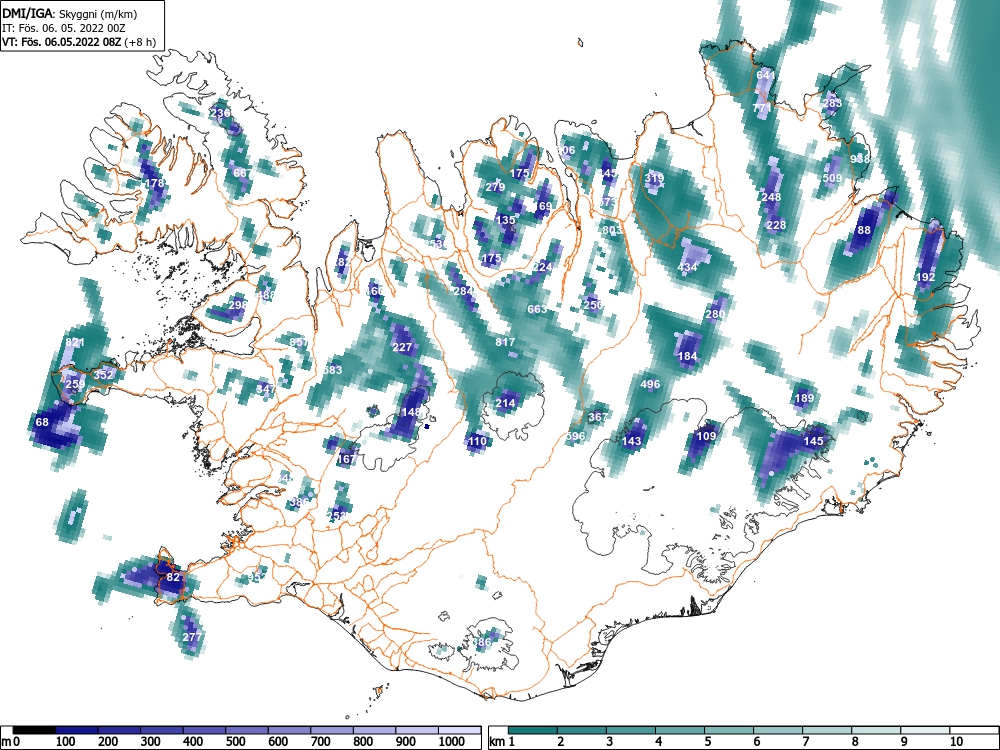This screenshot has height=750, width=1000.
Task: Click the visibility value 280 on the map
Action: pos(715,314)
